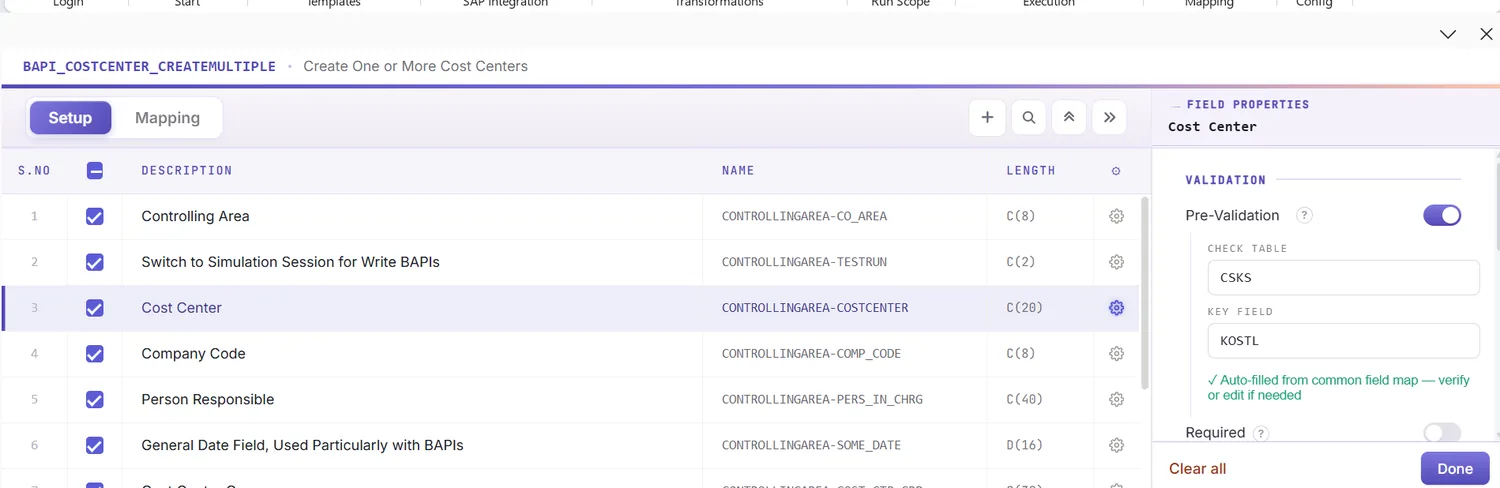Open the search magnifier icon
This screenshot has width=1500, height=488.
pyautogui.click(x=1028, y=117)
